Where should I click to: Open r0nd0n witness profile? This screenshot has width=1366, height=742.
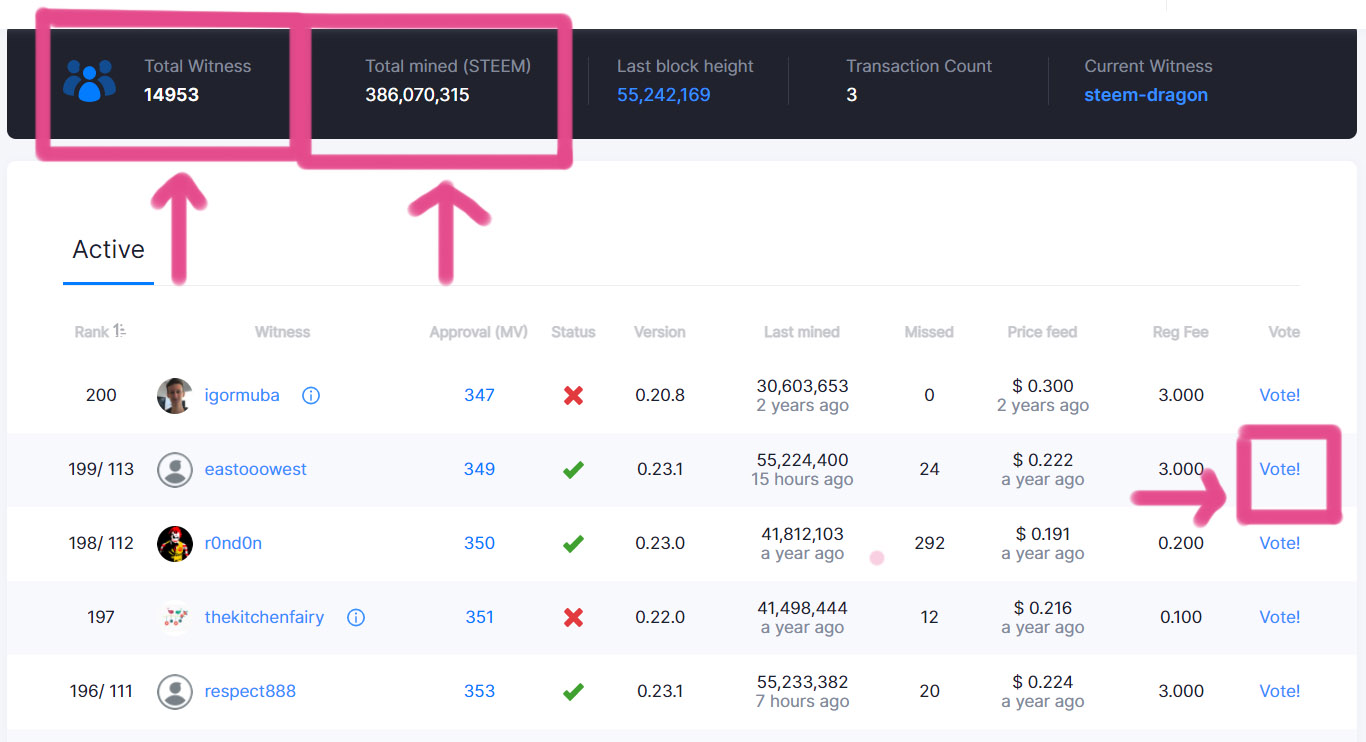[x=233, y=544]
